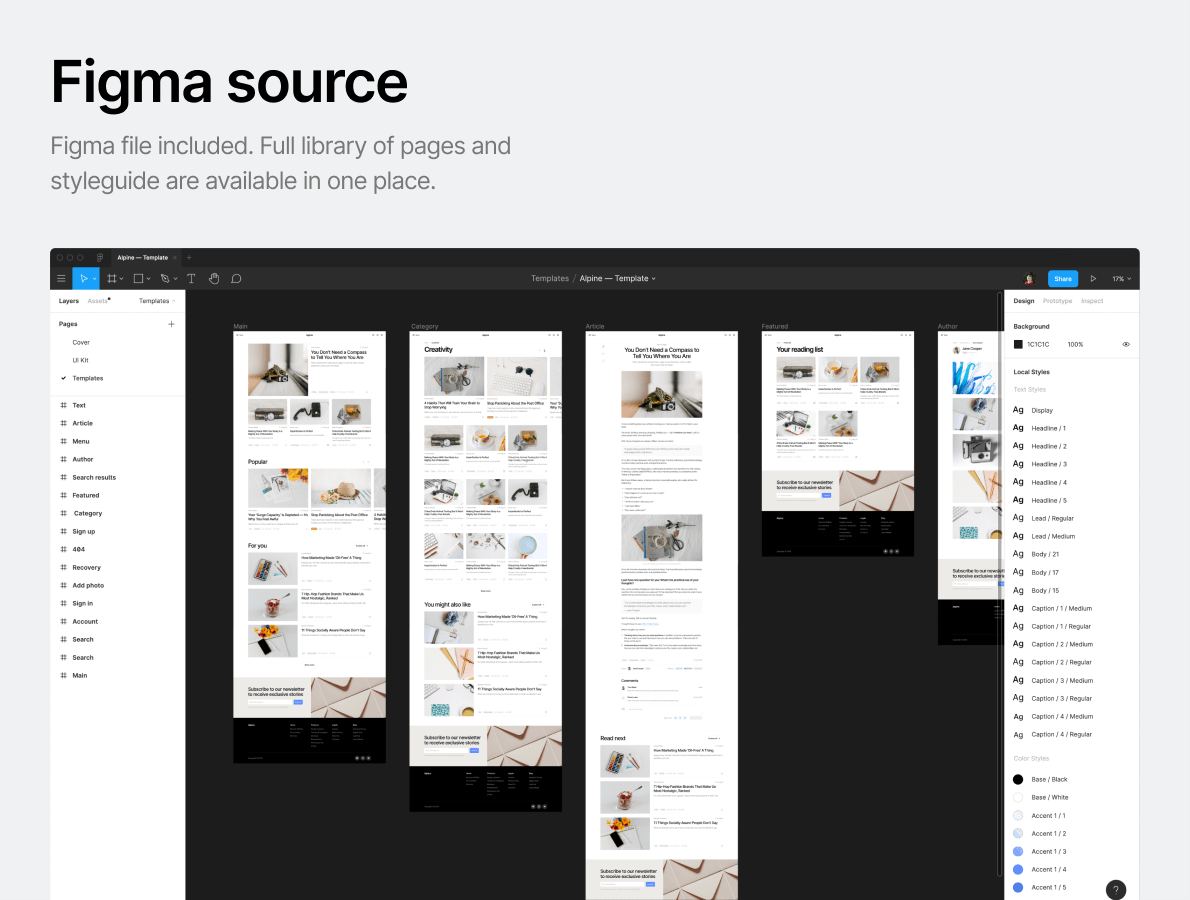Switch to the Assets tab

pos(98,301)
